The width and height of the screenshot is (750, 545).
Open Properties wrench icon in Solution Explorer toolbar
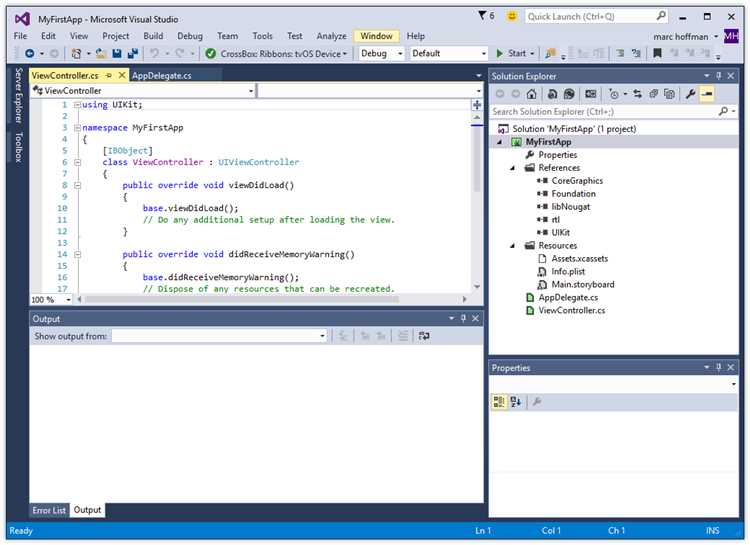tap(690, 94)
